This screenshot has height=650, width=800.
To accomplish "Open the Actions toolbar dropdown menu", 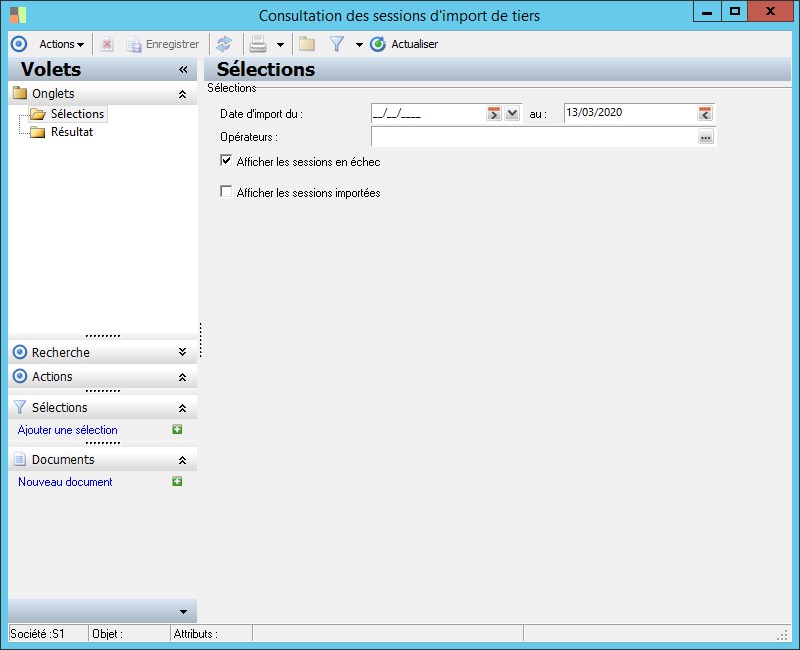I will pyautogui.click(x=62, y=44).
